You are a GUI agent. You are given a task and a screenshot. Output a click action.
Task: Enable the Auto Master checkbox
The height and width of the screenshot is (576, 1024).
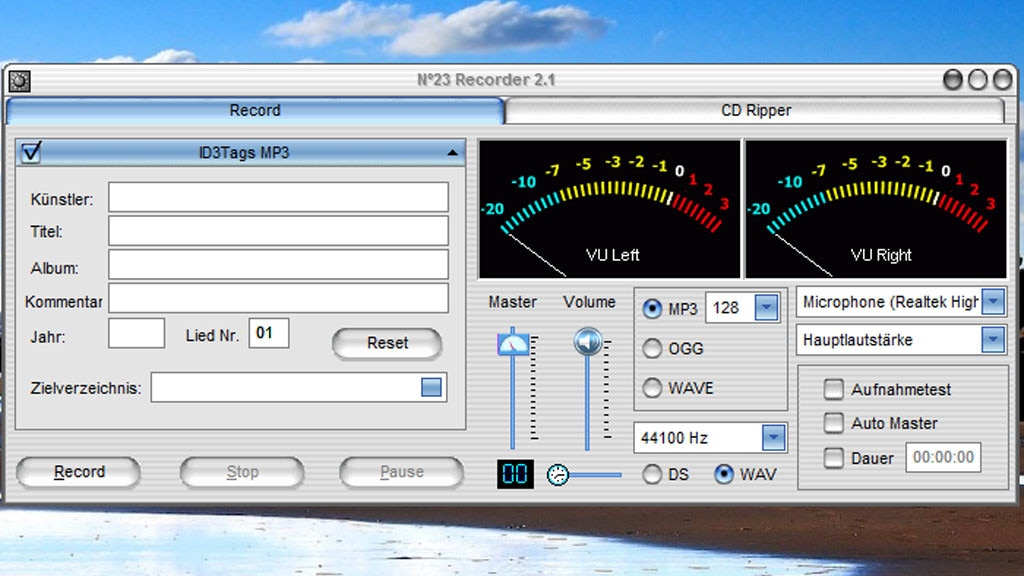[833, 423]
